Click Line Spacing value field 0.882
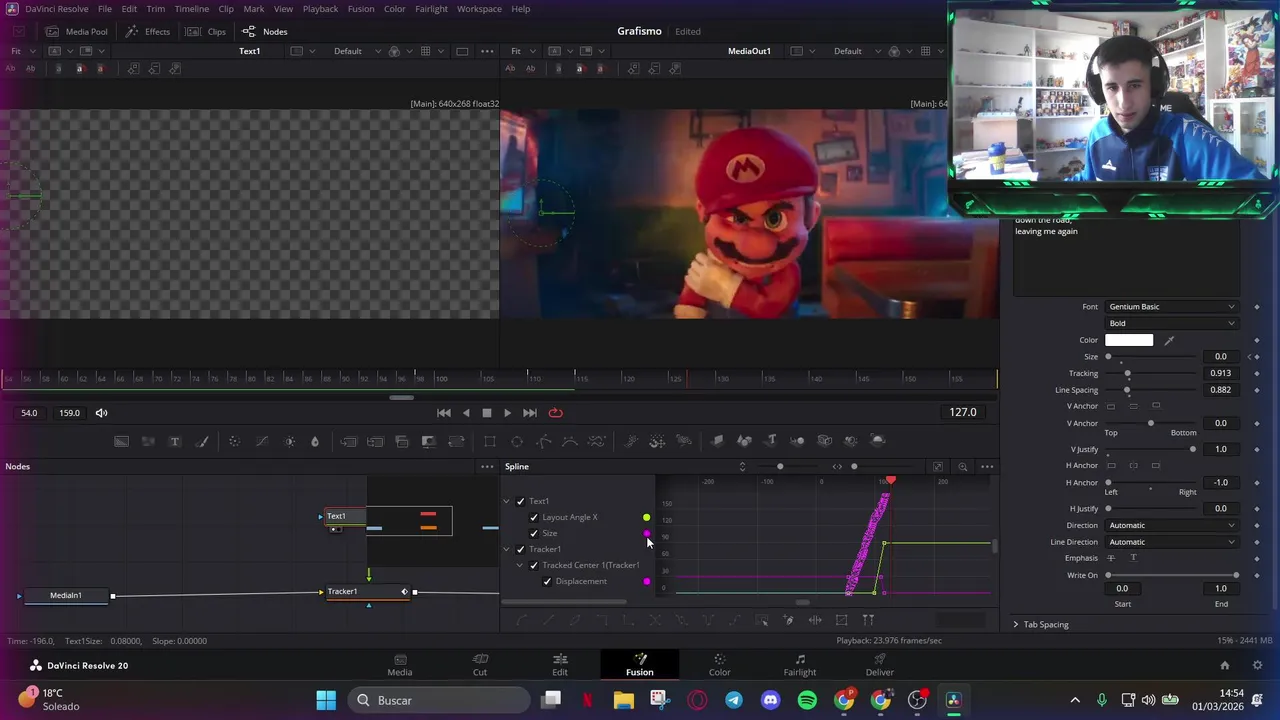 [1220, 391]
